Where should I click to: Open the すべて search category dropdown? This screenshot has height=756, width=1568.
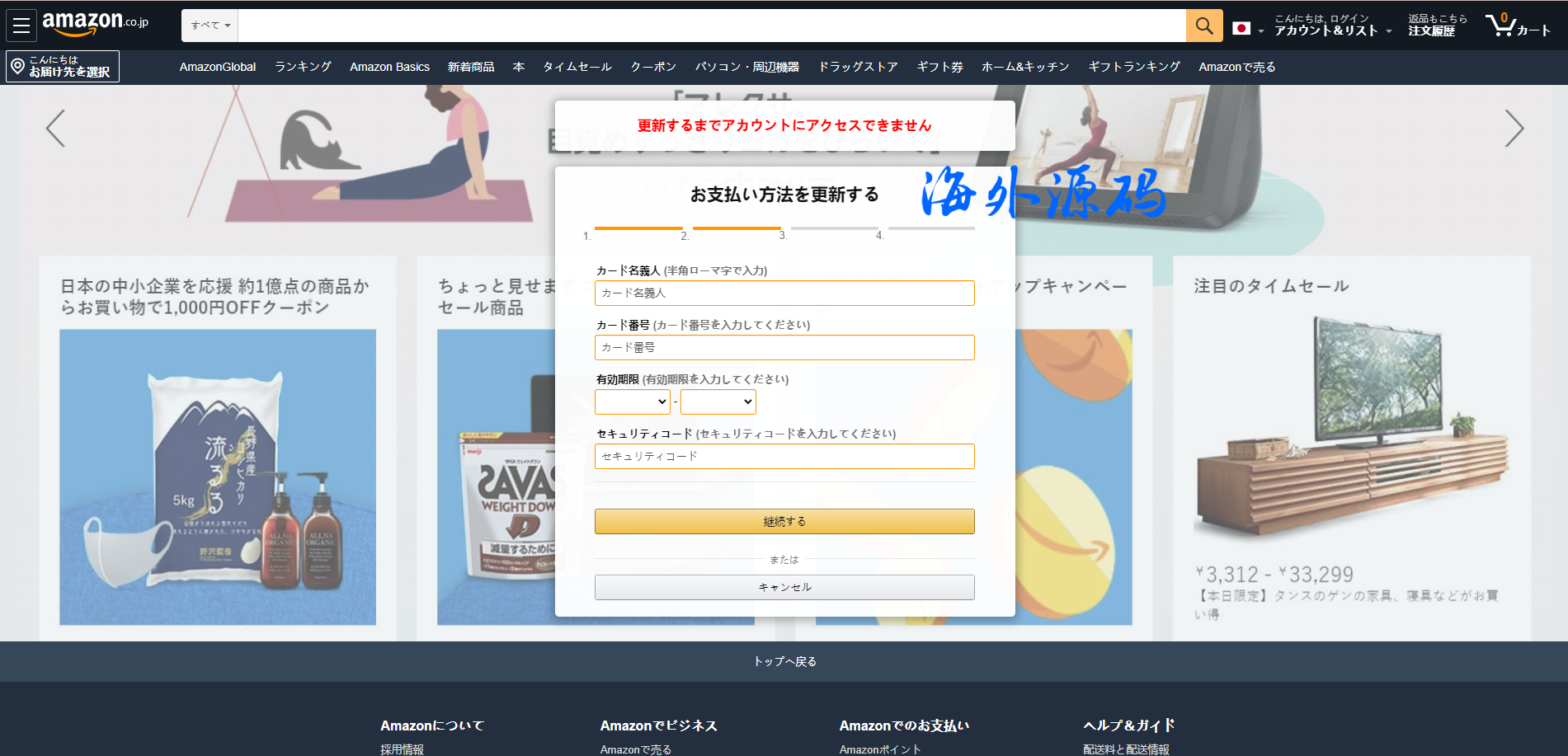(210, 26)
